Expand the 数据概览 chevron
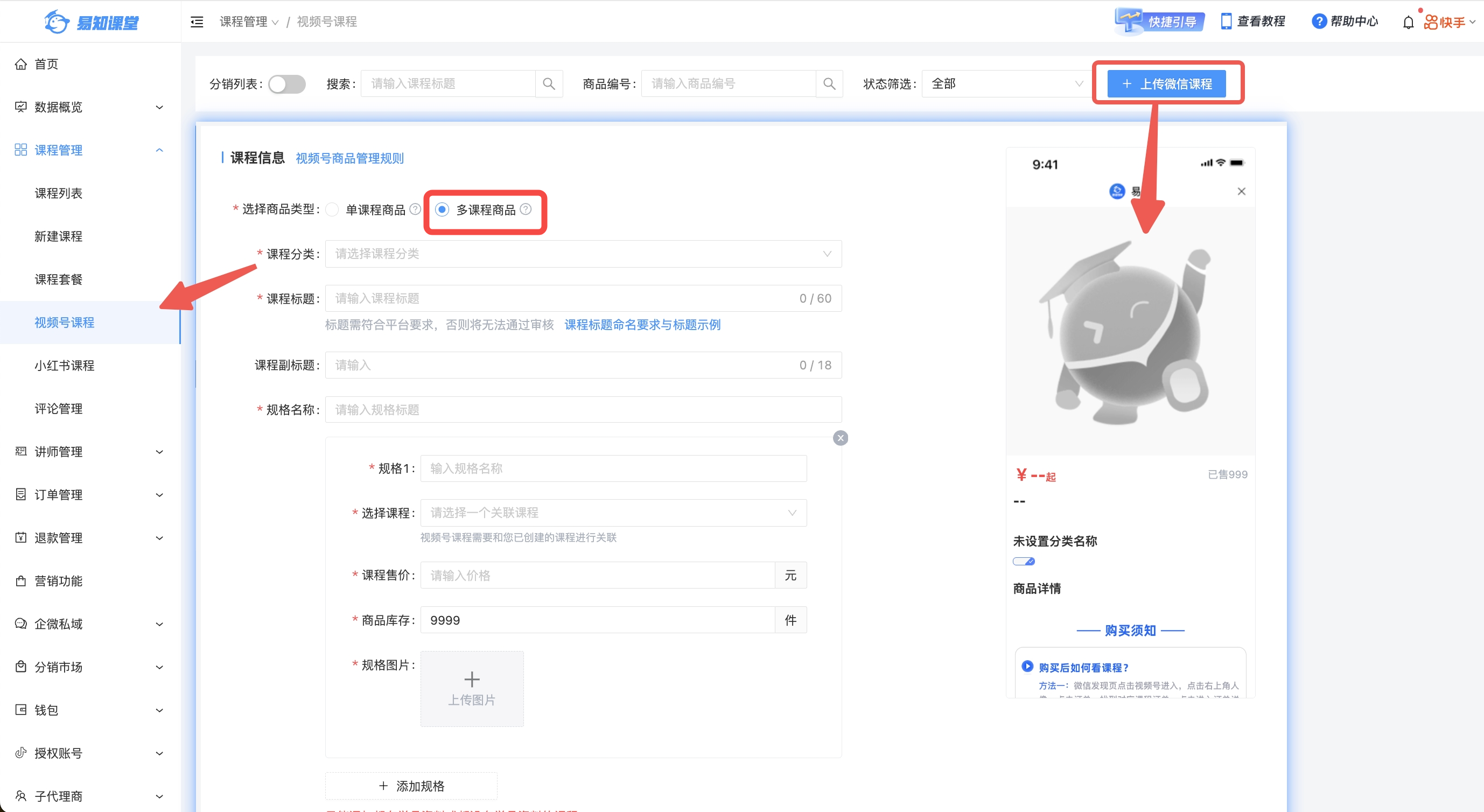 point(159,108)
